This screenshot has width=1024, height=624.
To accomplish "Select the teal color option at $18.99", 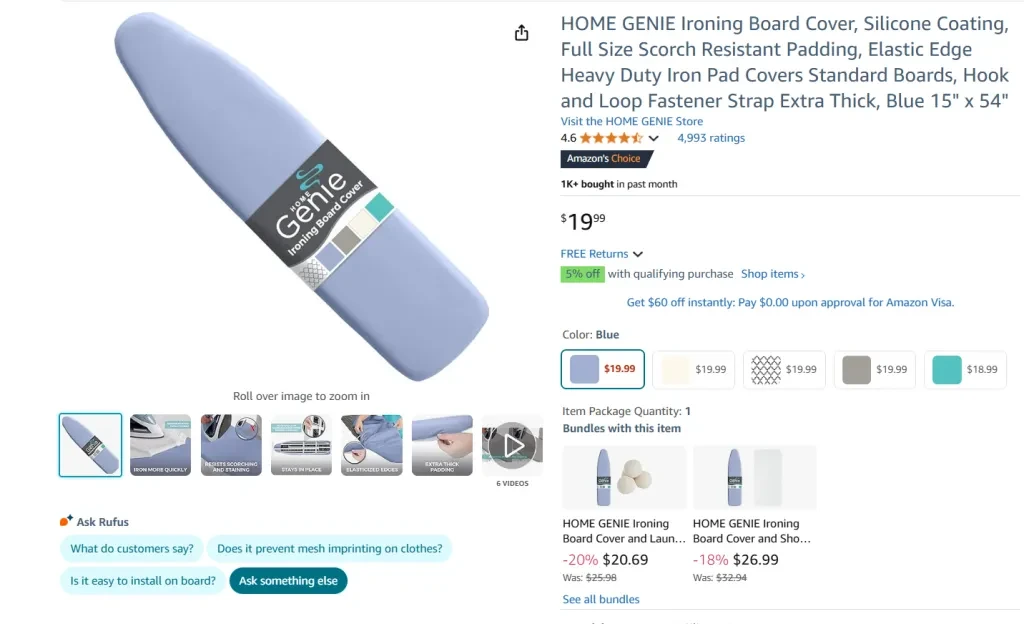I will pos(965,369).
